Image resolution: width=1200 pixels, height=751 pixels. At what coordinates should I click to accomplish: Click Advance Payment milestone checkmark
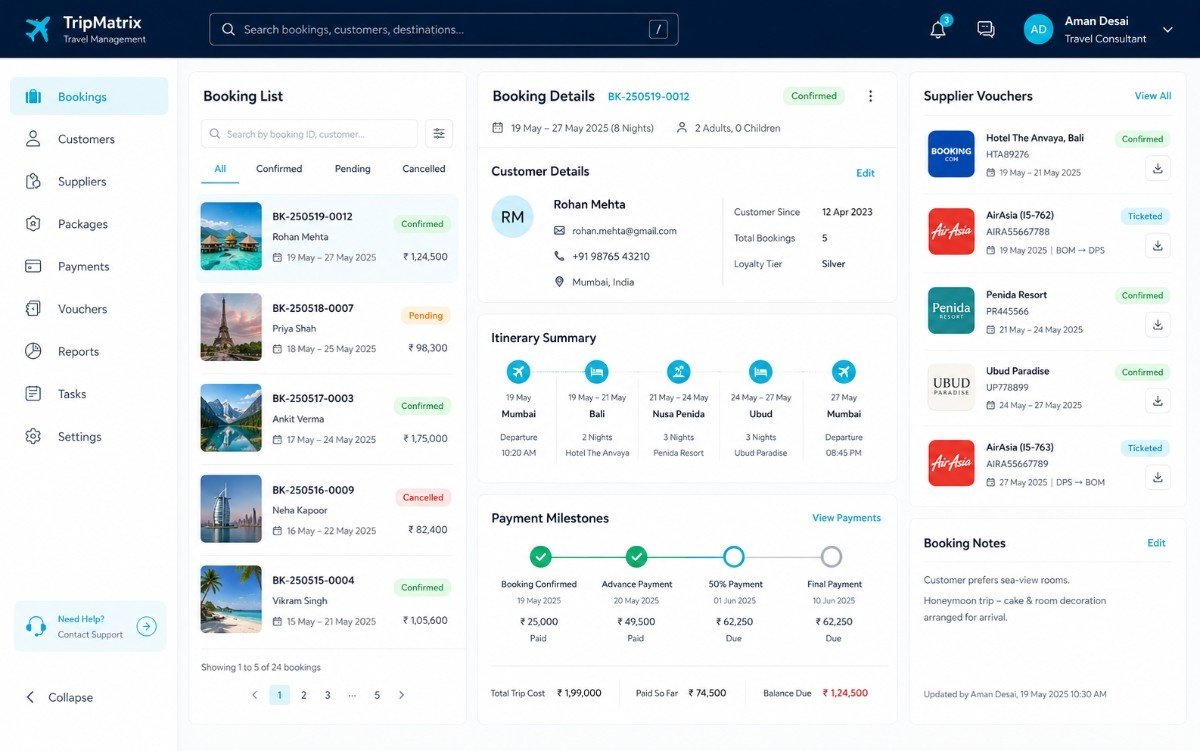[x=637, y=557]
